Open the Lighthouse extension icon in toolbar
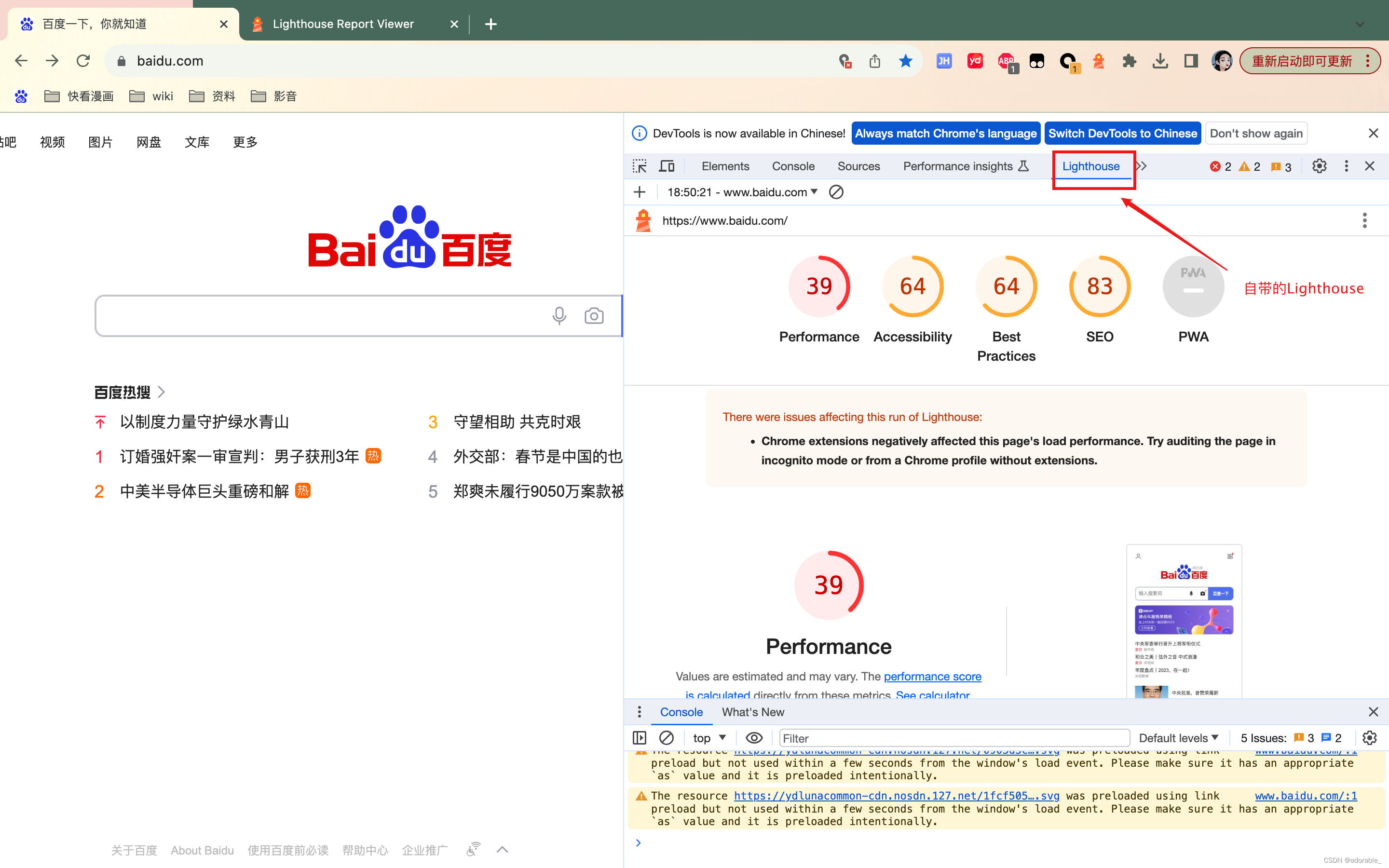This screenshot has width=1389, height=868. tap(1099, 61)
